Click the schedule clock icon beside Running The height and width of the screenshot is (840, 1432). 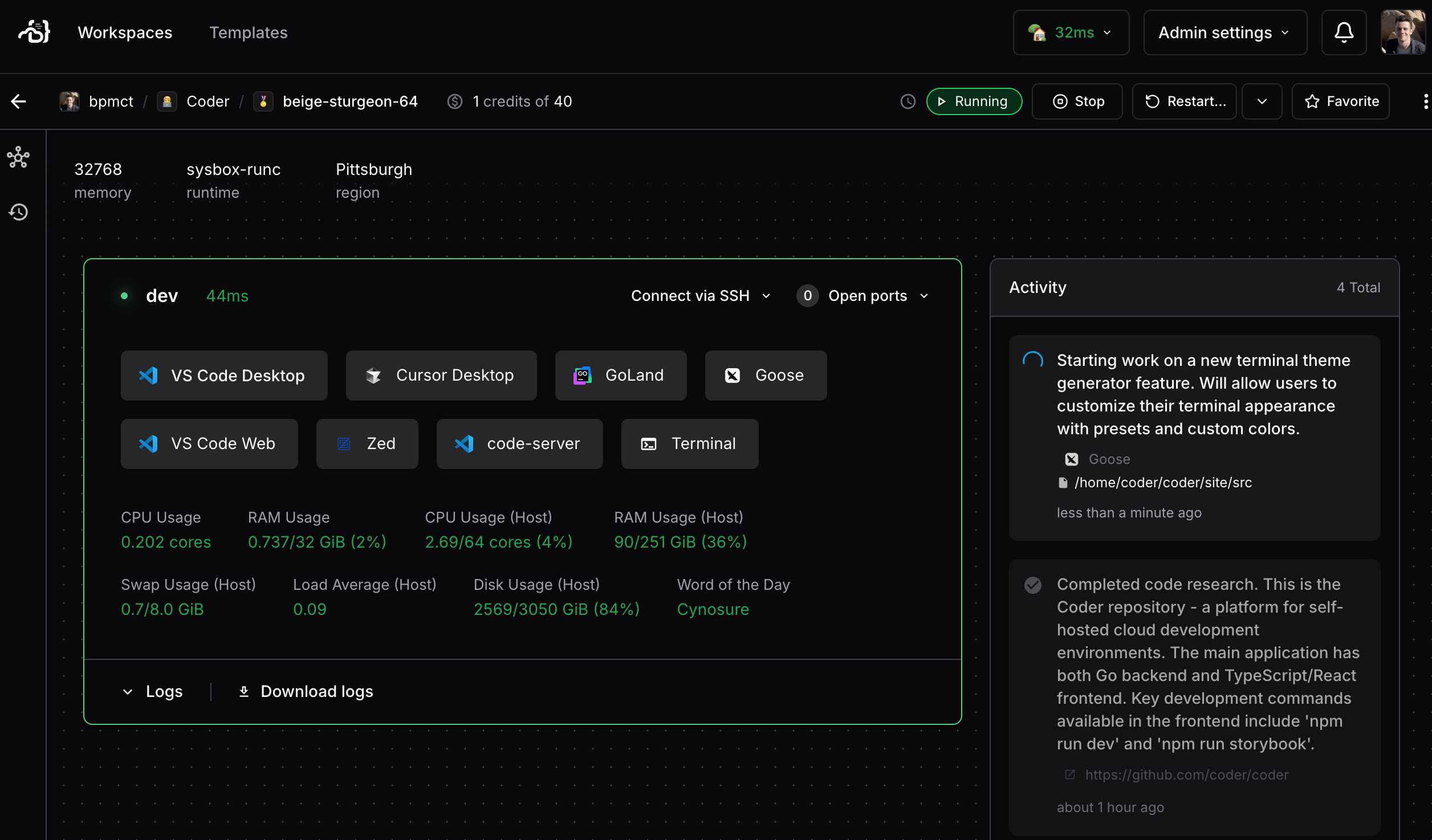(908, 101)
